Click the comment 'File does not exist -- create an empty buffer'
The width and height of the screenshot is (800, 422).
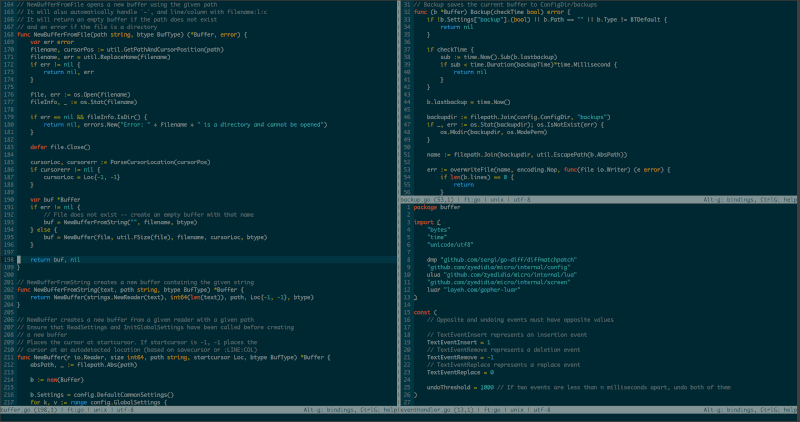point(148,215)
